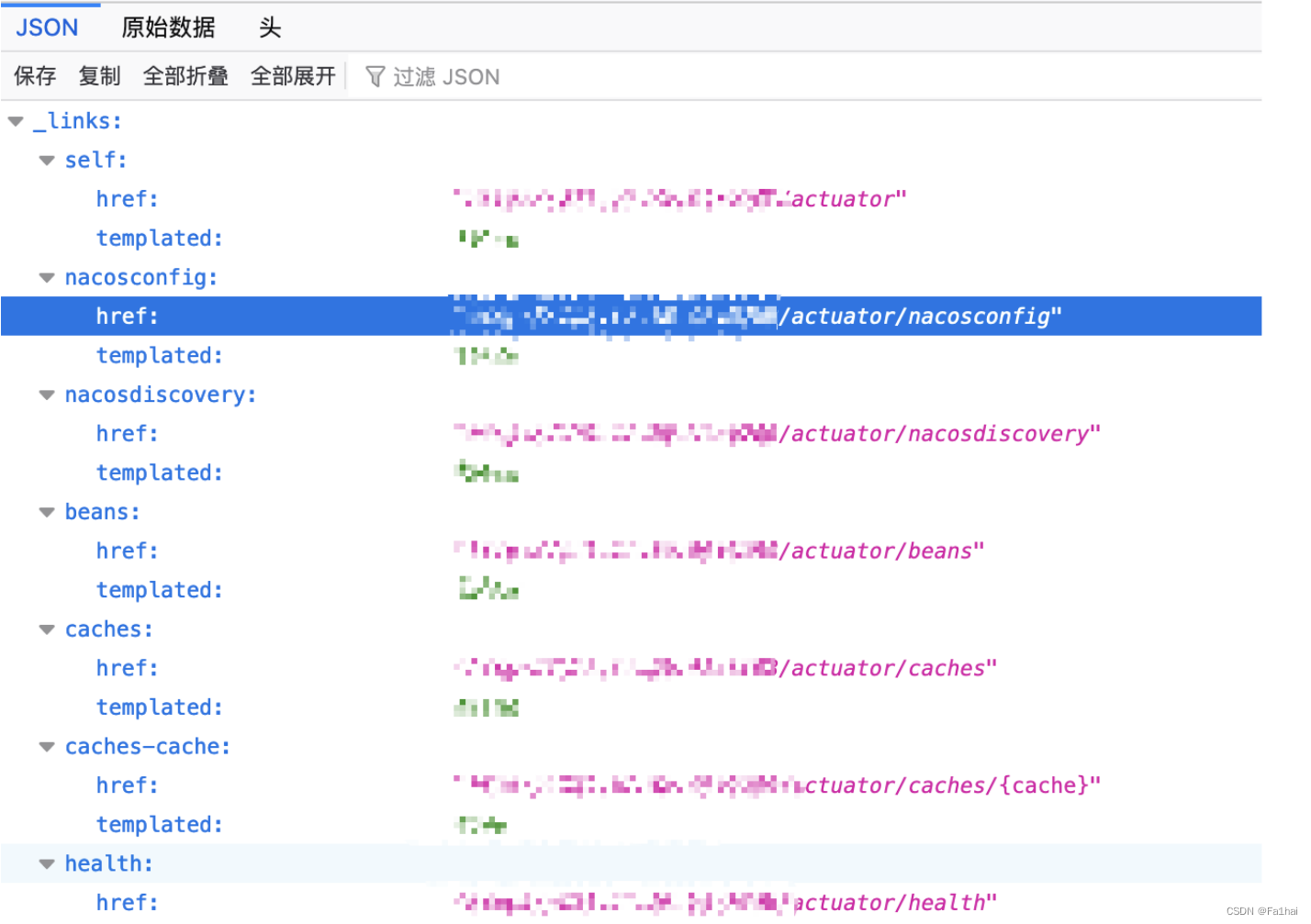Image resolution: width=1311 pixels, height=924 pixels.
Task: Switch to the JSON tab
Action: click(x=47, y=28)
